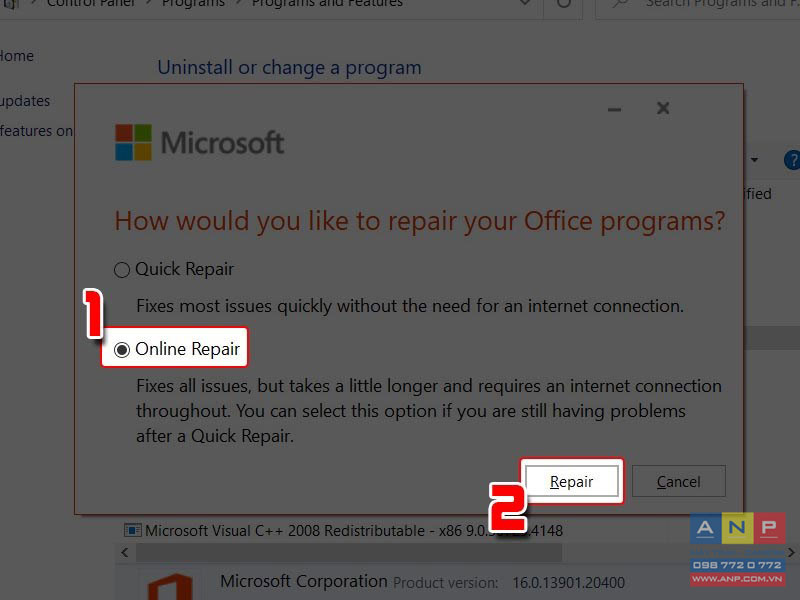Open Programs and Features in the breadcrumb
The image size is (800, 600).
pos(327,4)
